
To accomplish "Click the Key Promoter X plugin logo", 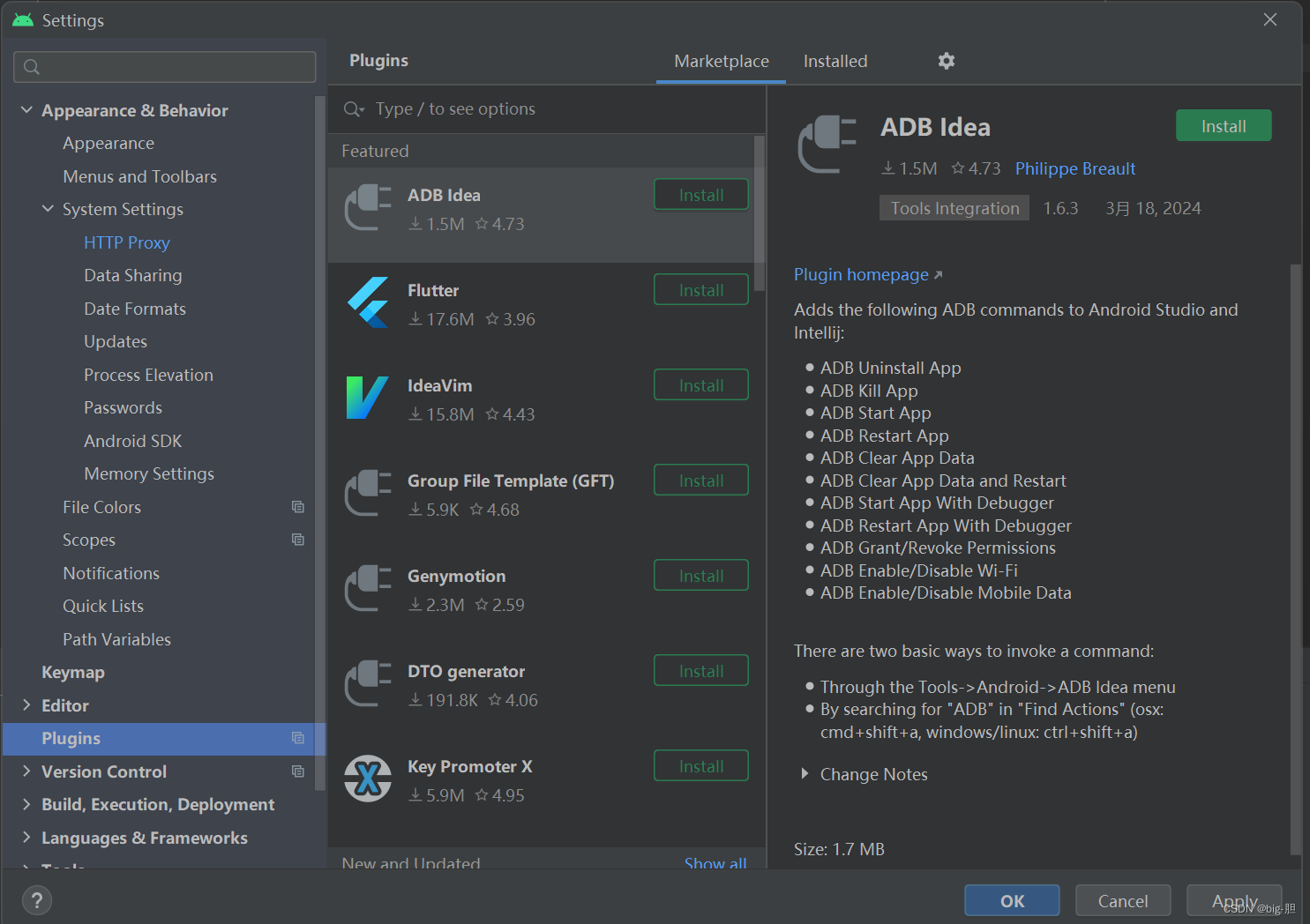I will [x=368, y=779].
